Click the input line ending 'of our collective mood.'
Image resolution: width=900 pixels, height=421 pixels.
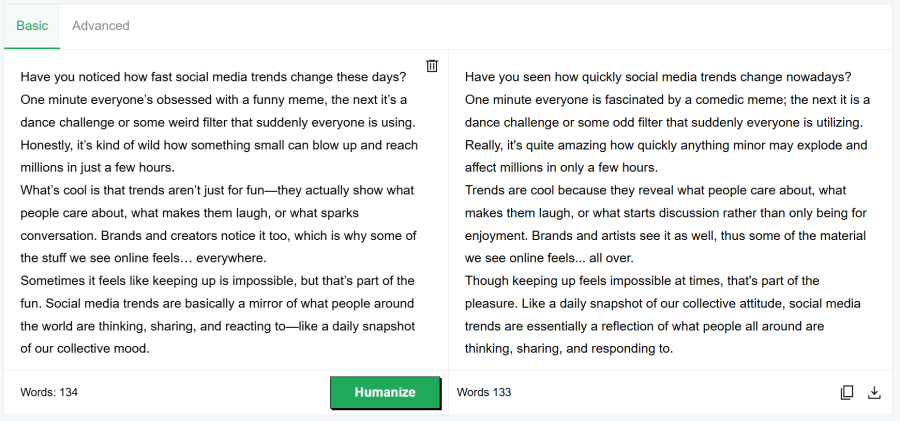point(85,348)
